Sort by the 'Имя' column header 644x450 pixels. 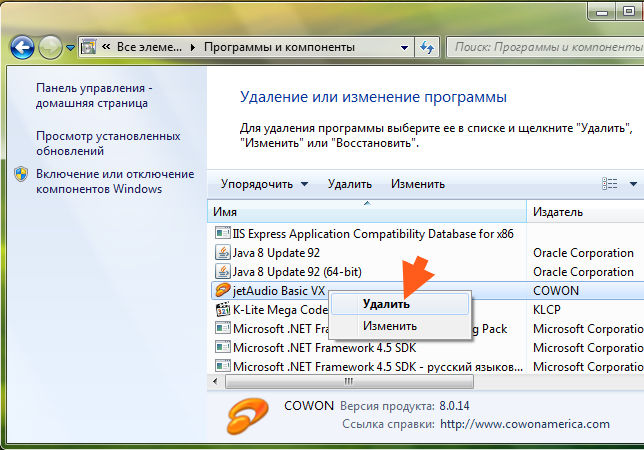[367, 212]
